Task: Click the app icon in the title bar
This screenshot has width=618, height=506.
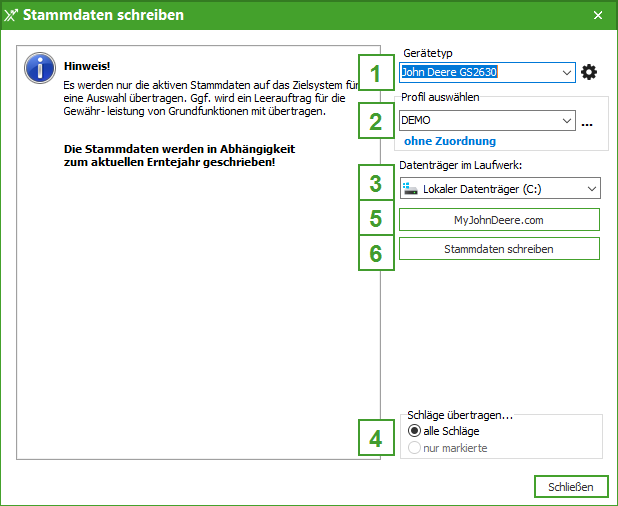Action: pyautogui.click(x=12, y=15)
